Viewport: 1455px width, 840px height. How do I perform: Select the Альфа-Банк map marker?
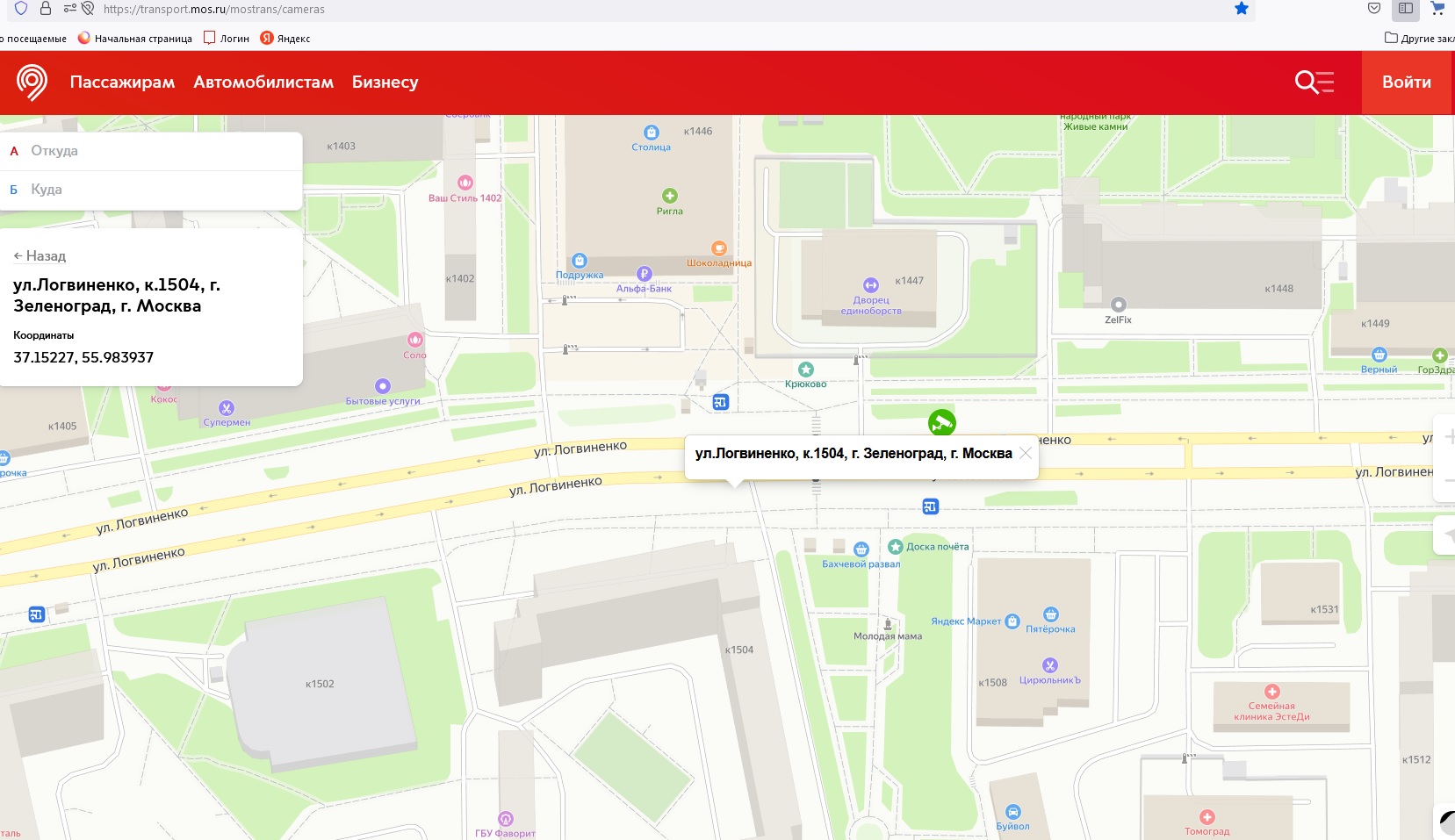coord(644,274)
